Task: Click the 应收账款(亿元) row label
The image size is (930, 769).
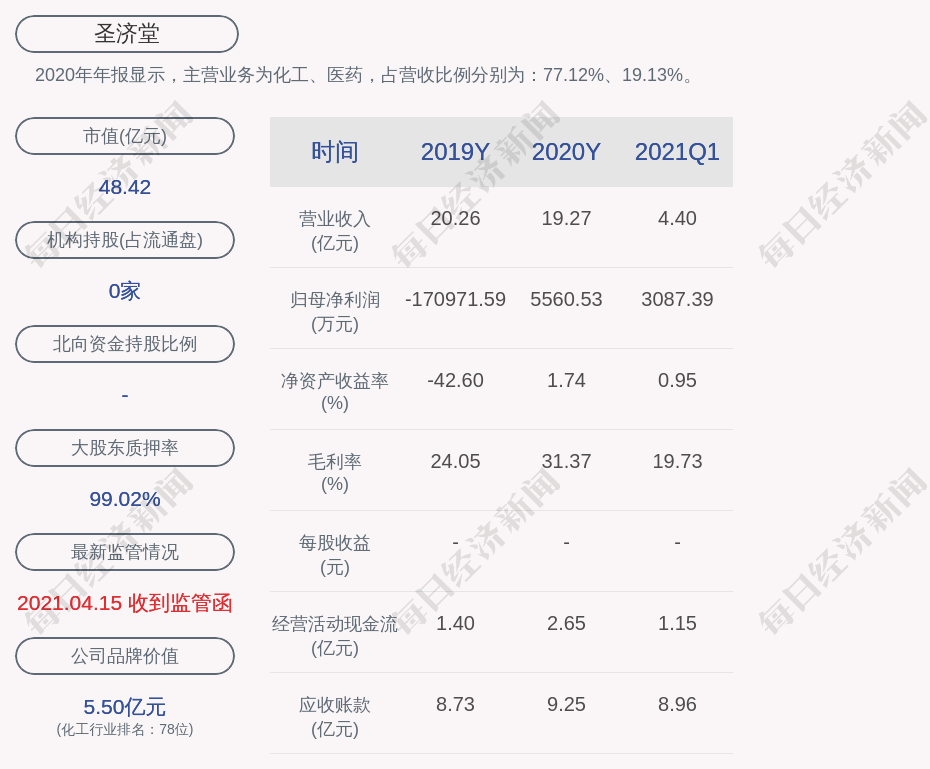Action: [x=335, y=717]
